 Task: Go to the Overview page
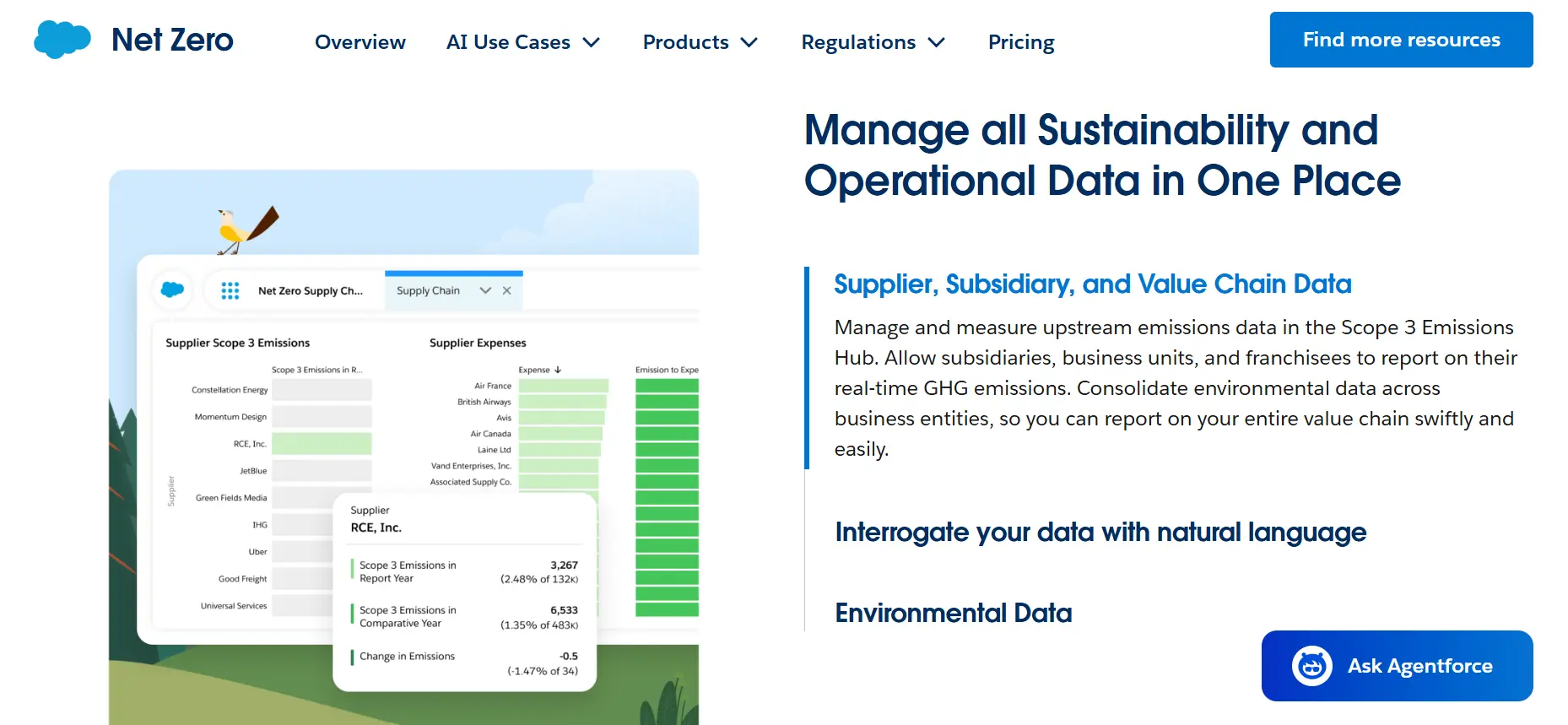360,42
